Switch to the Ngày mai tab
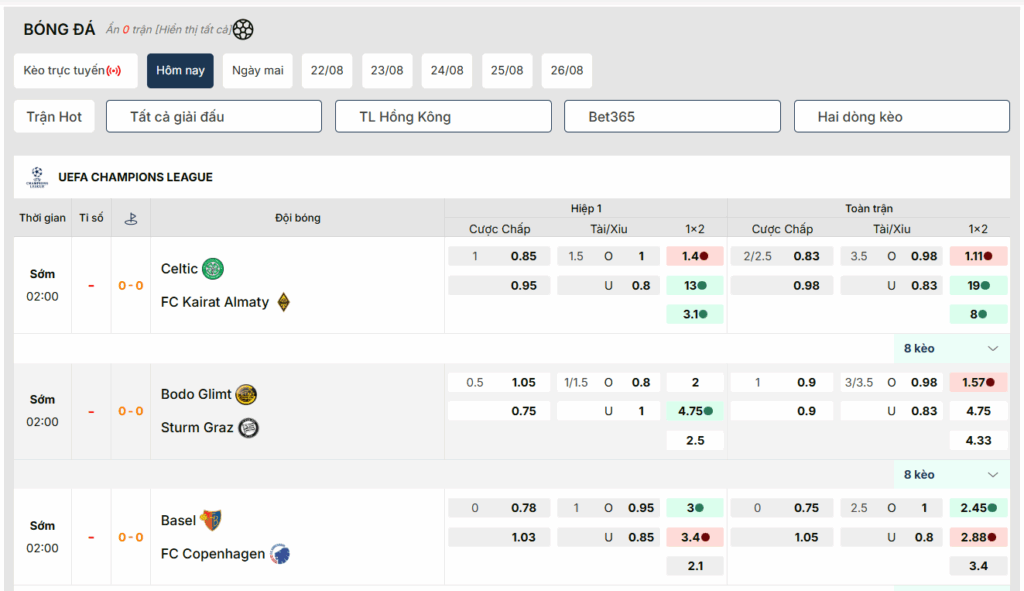 coord(258,71)
